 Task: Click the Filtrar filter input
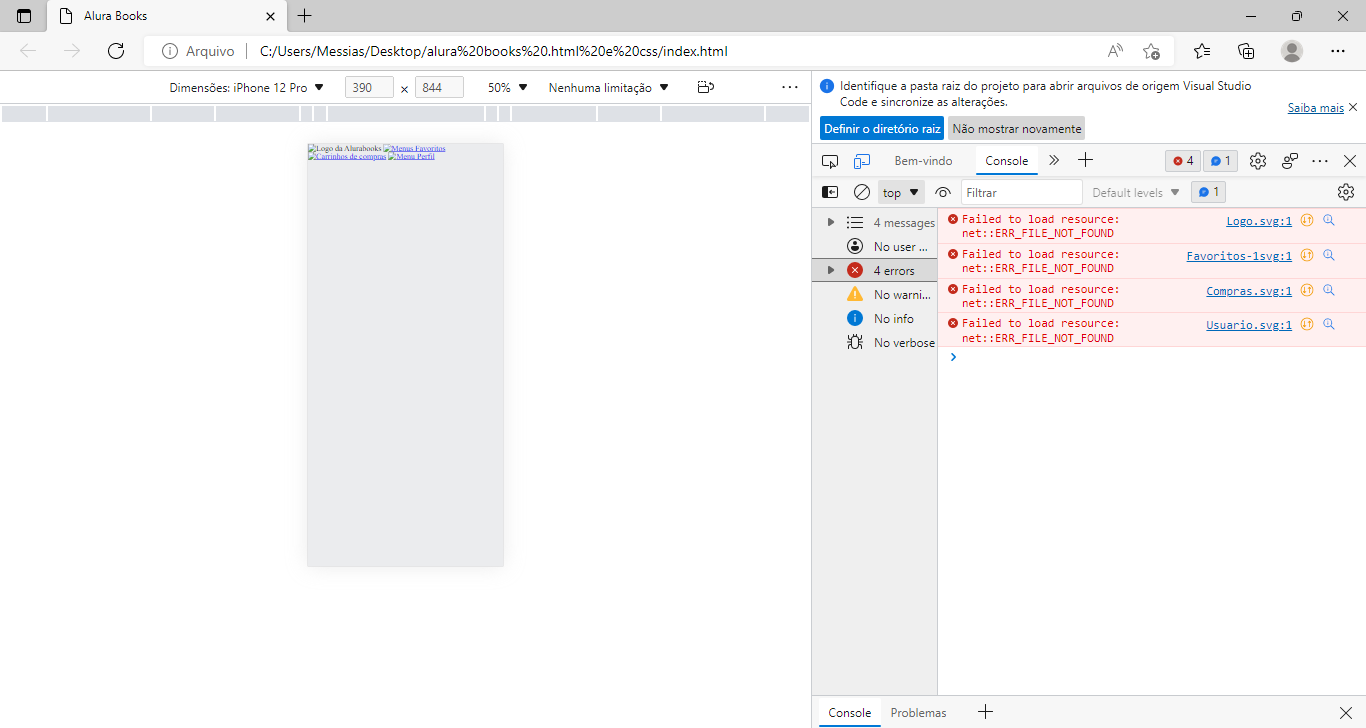(1021, 192)
